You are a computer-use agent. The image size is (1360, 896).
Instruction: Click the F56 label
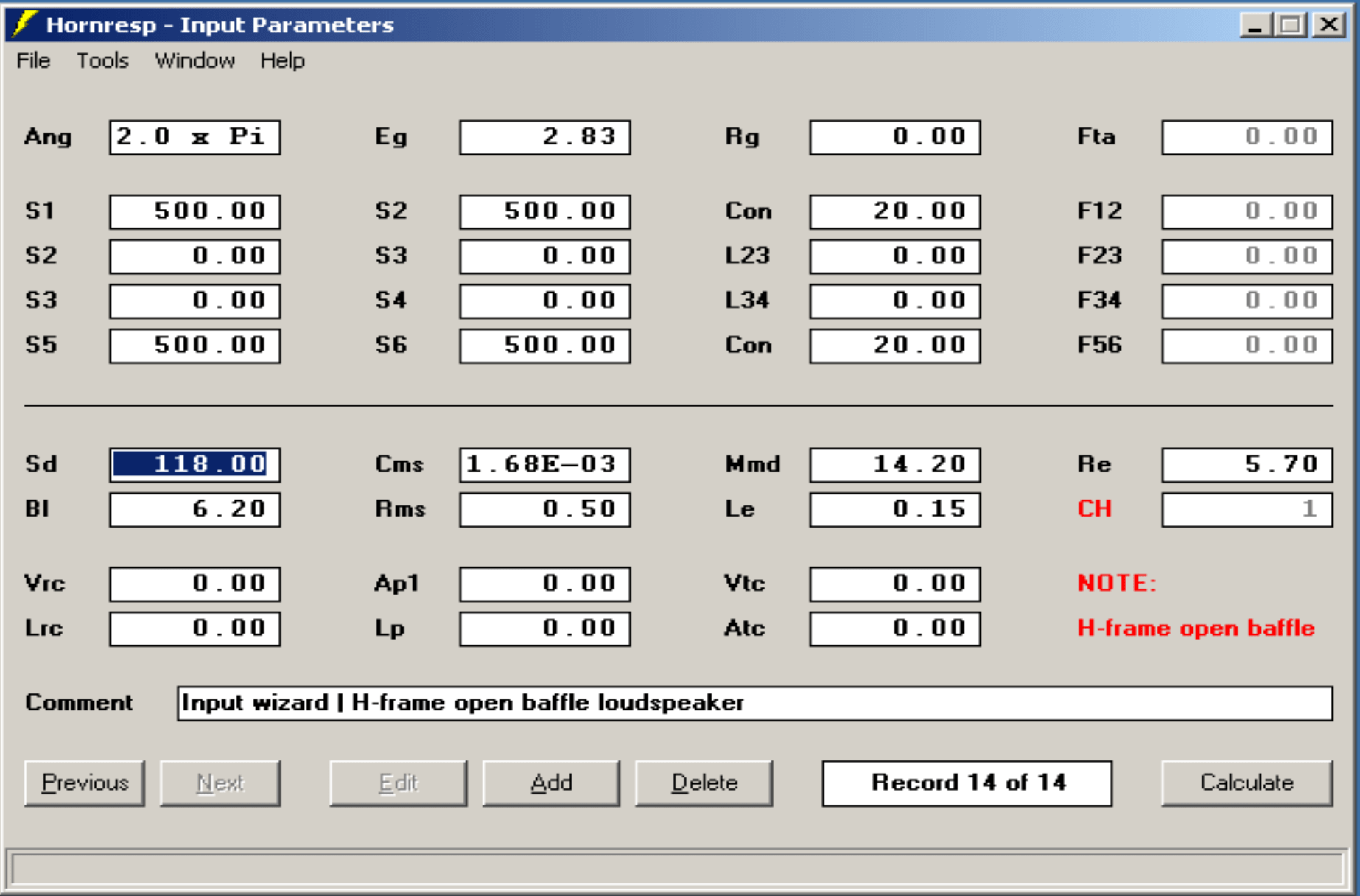coord(1099,345)
